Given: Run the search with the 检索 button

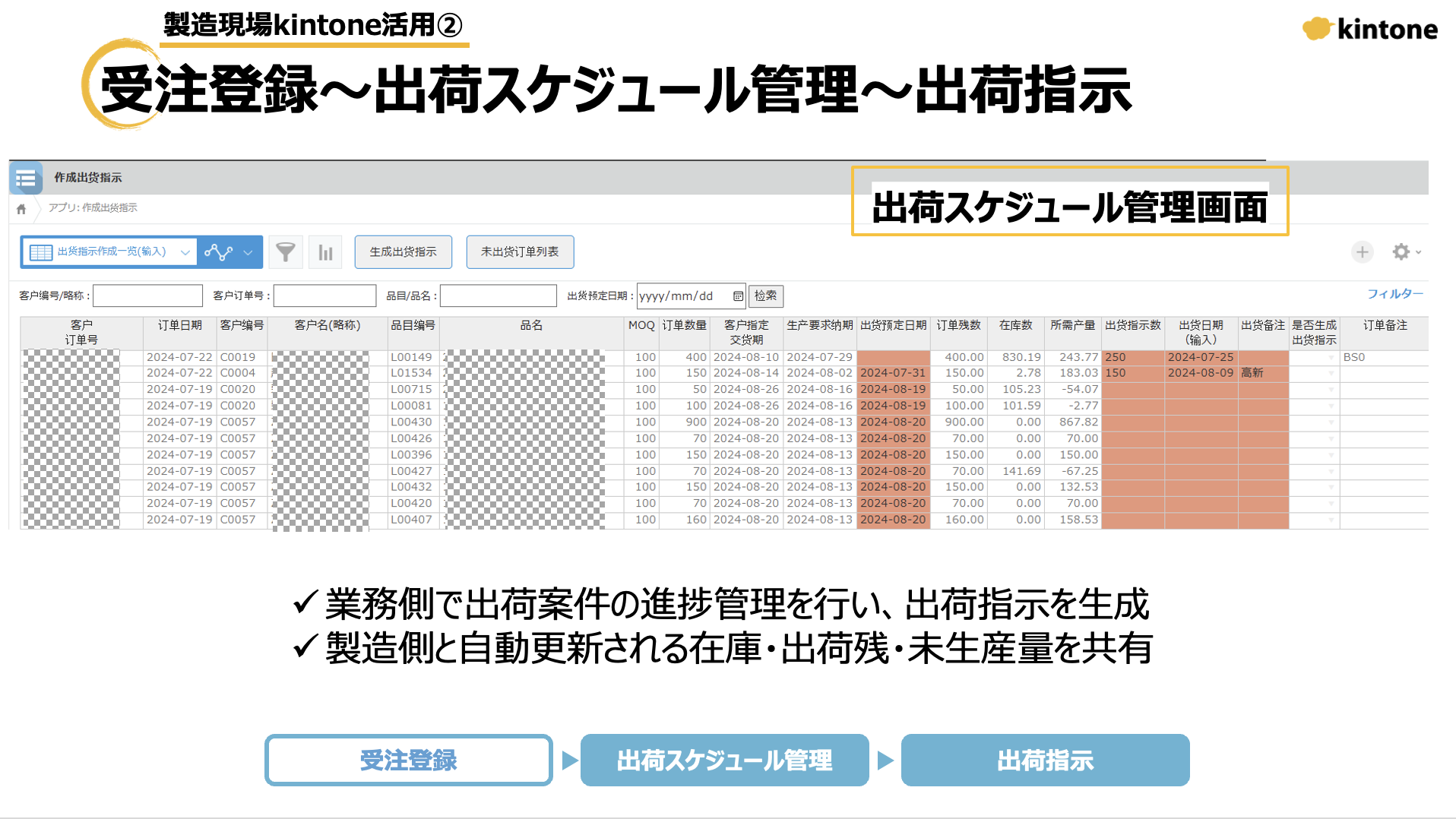Looking at the screenshot, I should click(765, 296).
